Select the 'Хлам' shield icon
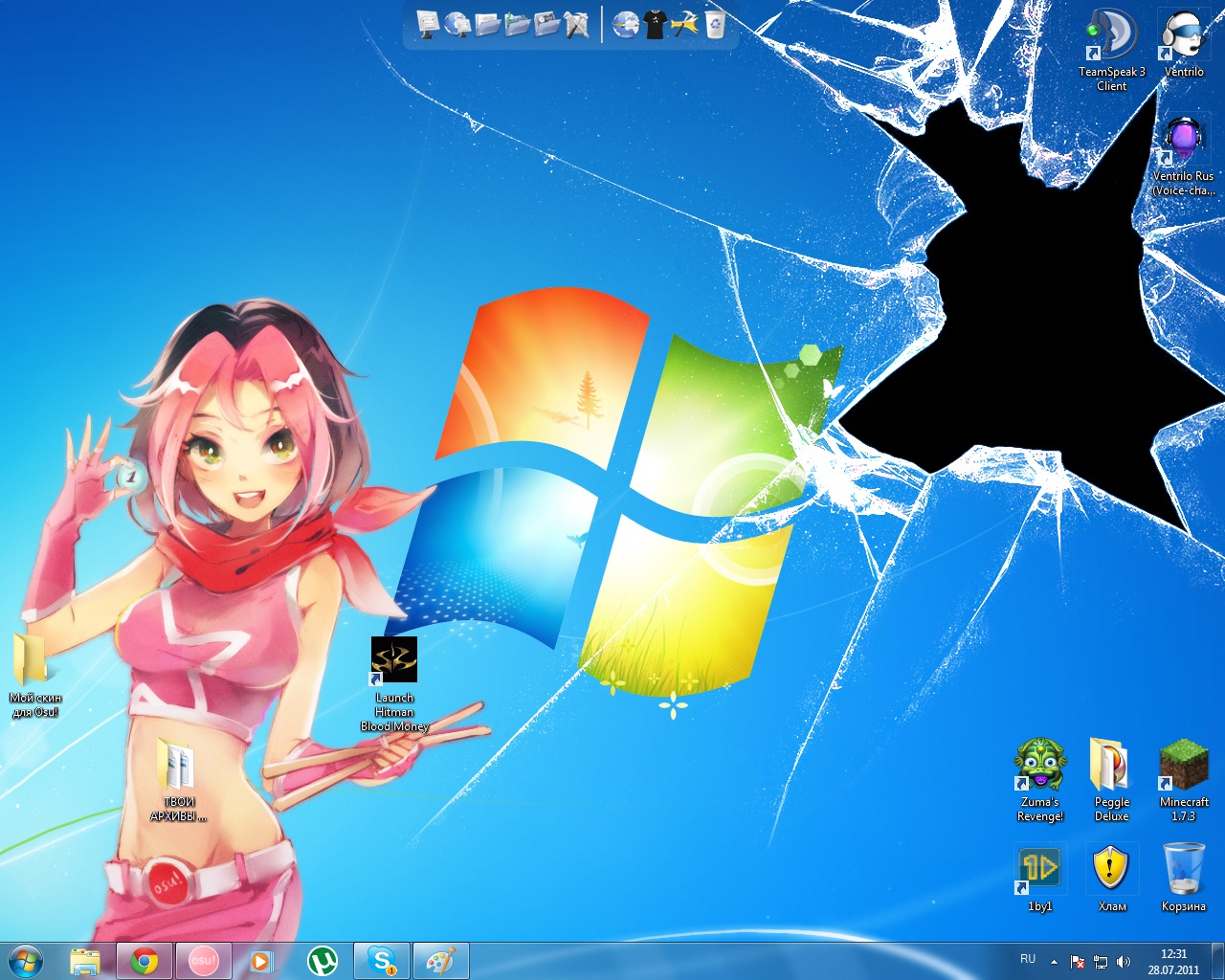The height and width of the screenshot is (980, 1225). tap(1112, 878)
